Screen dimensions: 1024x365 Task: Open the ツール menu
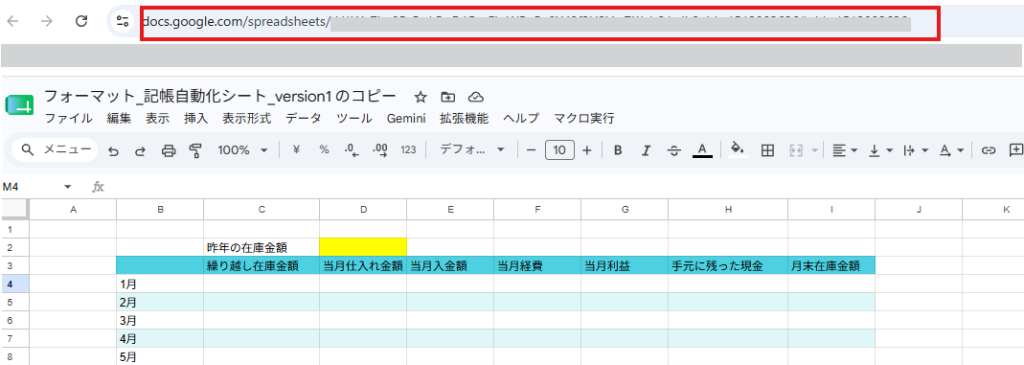point(354,119)
